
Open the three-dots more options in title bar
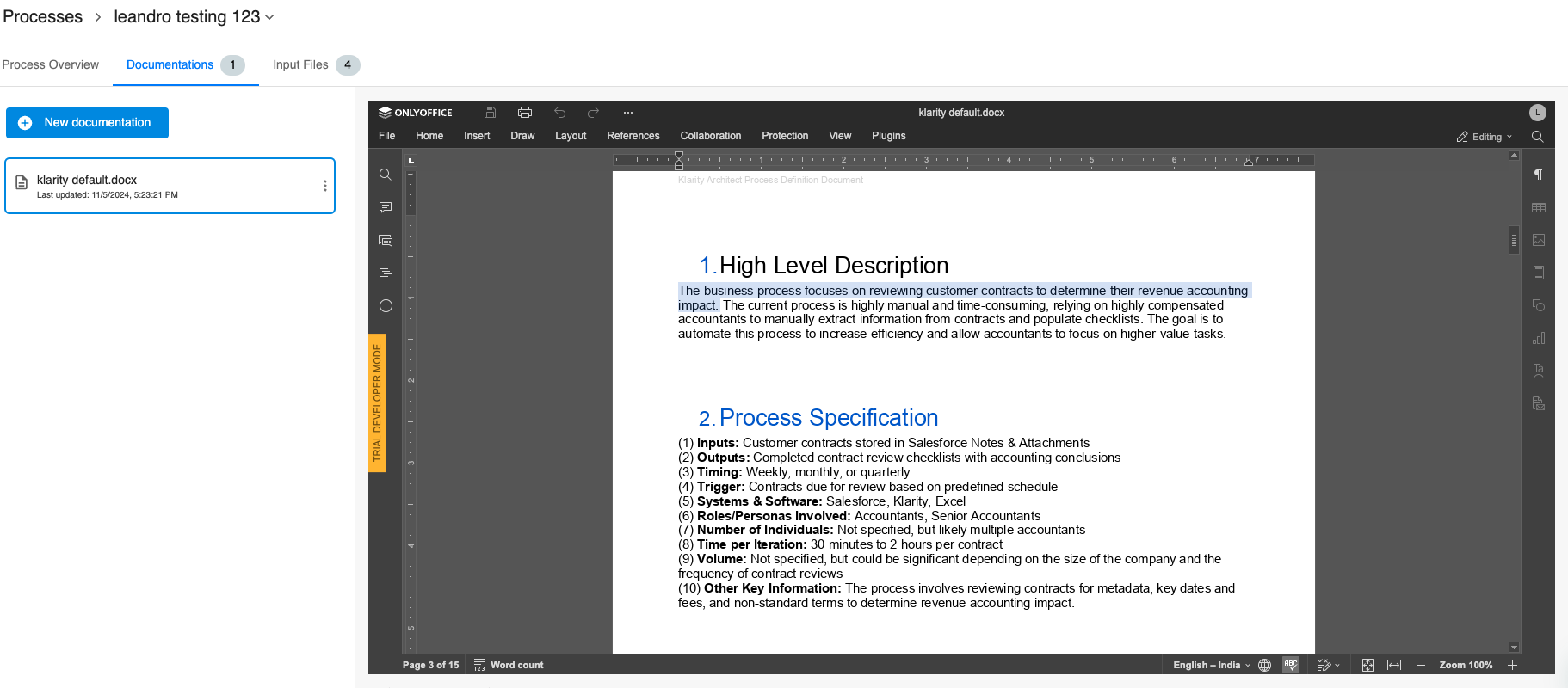628,113
